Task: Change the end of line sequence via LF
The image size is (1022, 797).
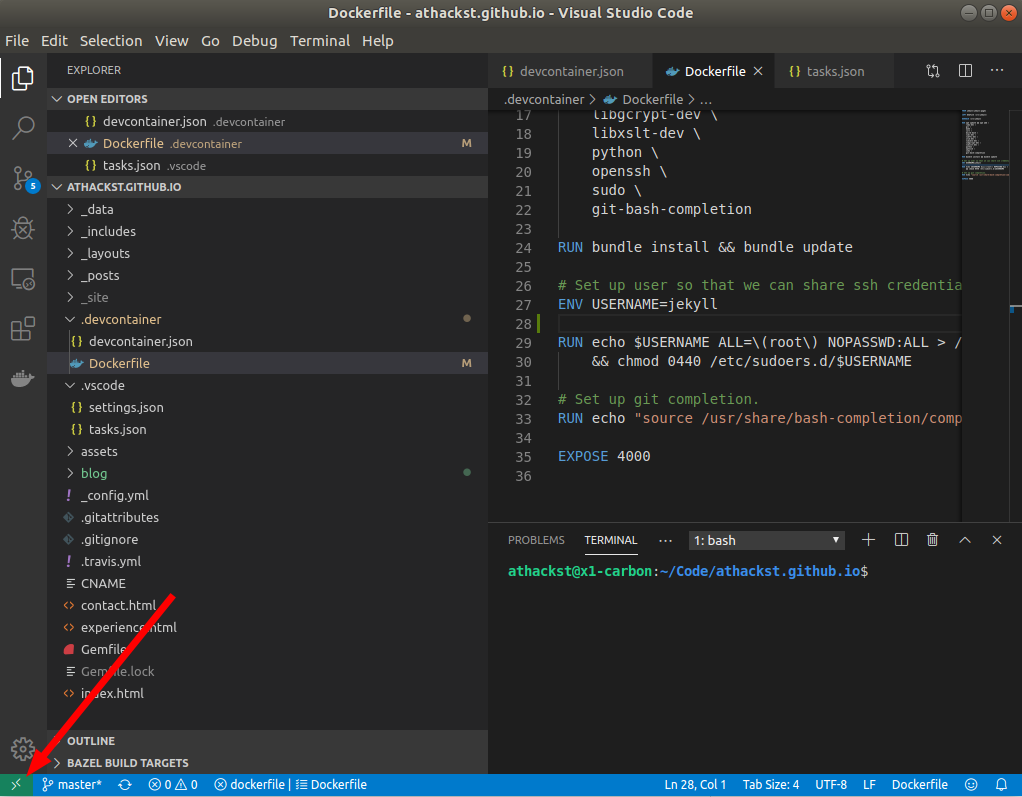Action: [x=869, y=785]
